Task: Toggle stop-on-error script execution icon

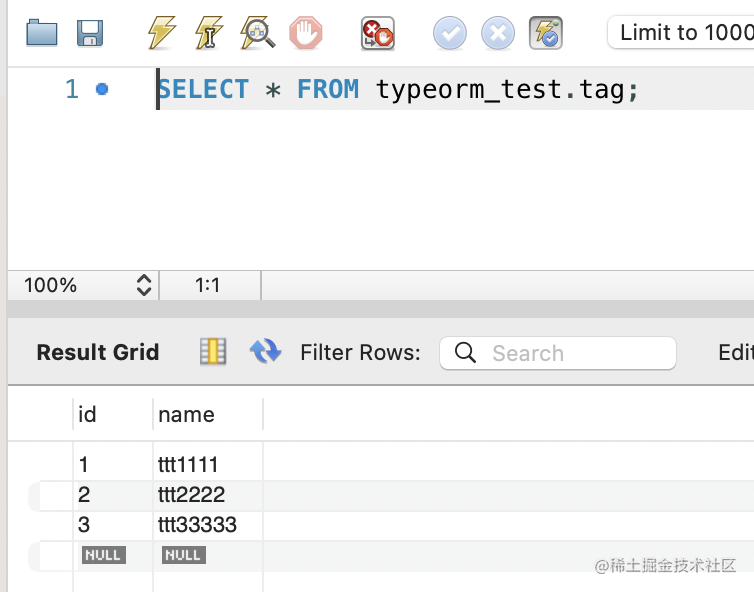Action: (x=377, y=34)
